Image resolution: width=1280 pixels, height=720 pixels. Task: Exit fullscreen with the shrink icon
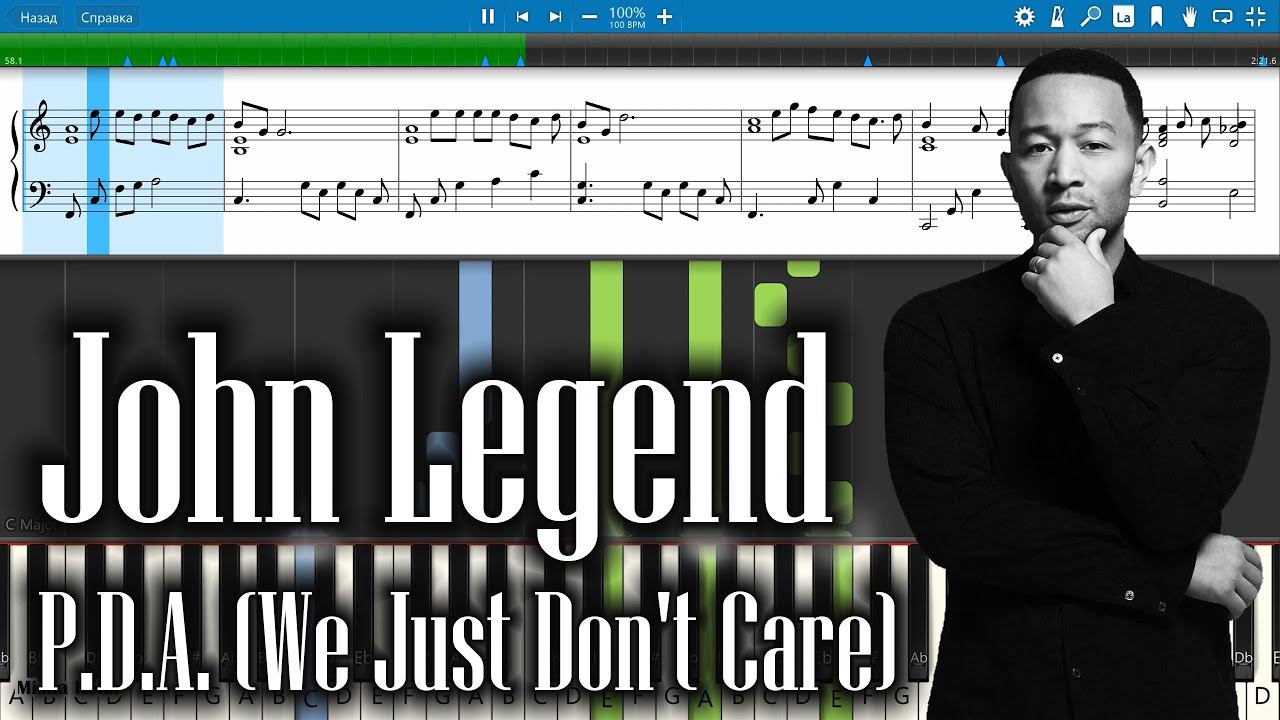click(x=1255, y=16)
